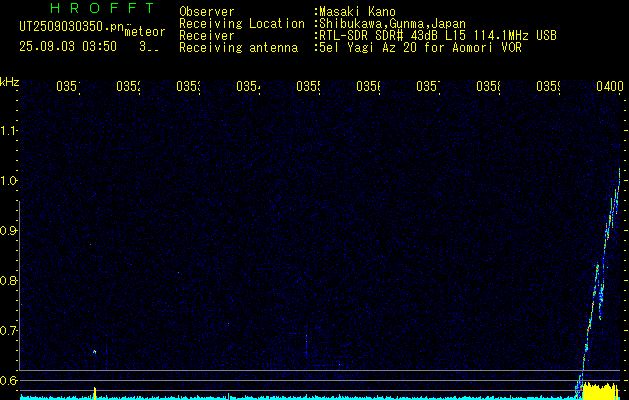Click Shibukawa,Gunma,Japan location text
Screen dimensions: 629x400
pos(390,24)
